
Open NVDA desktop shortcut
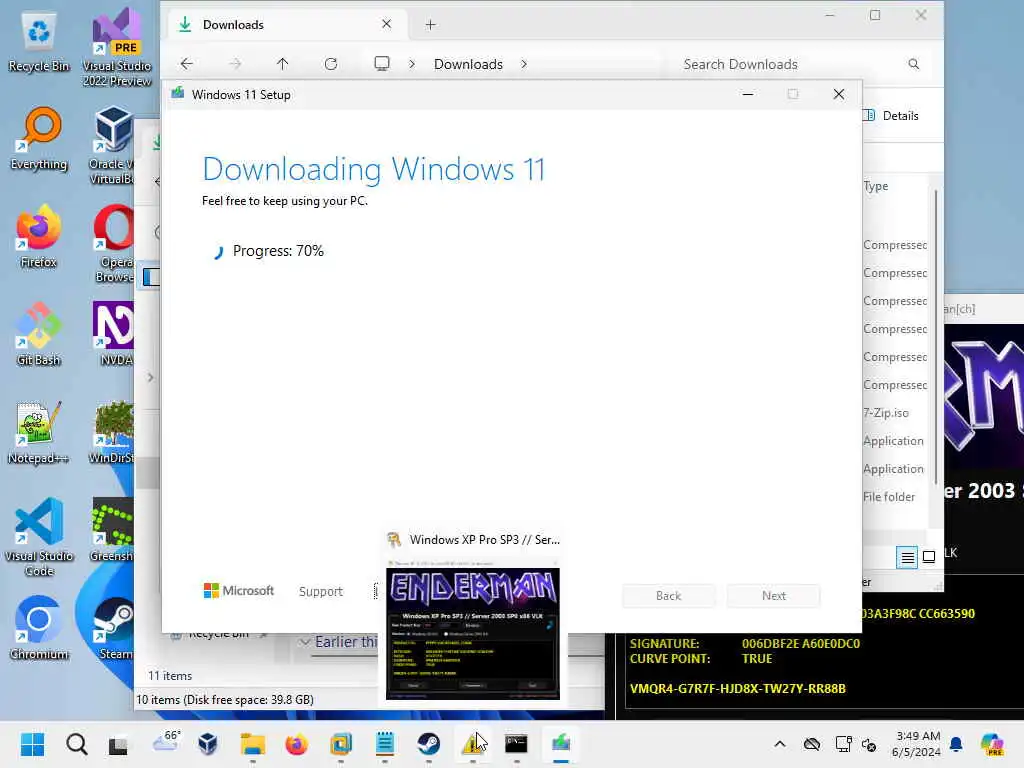pos(114,333)
